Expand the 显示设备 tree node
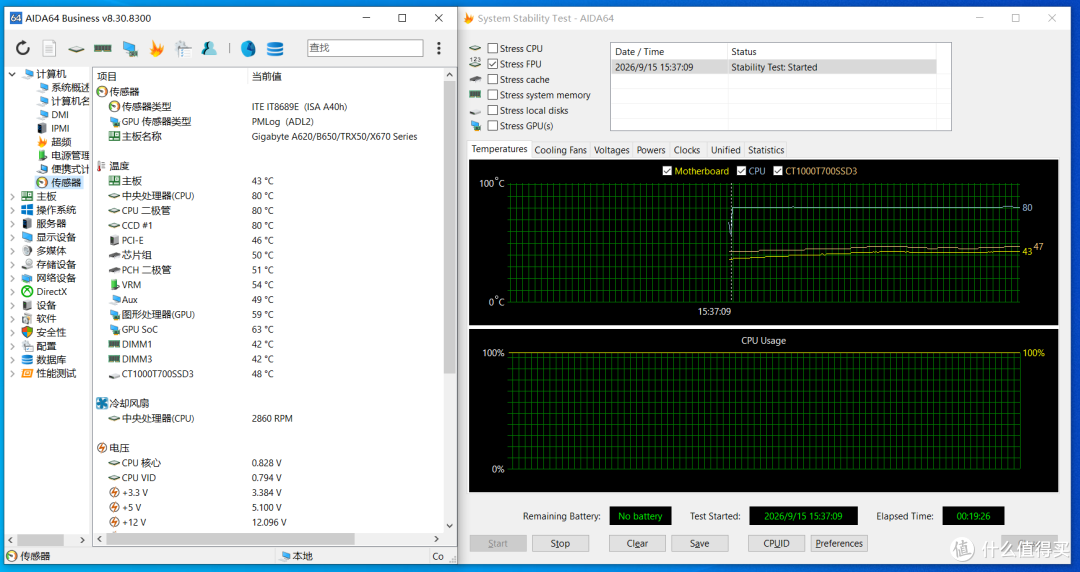 pyautogui.click(x=12, y=237)
